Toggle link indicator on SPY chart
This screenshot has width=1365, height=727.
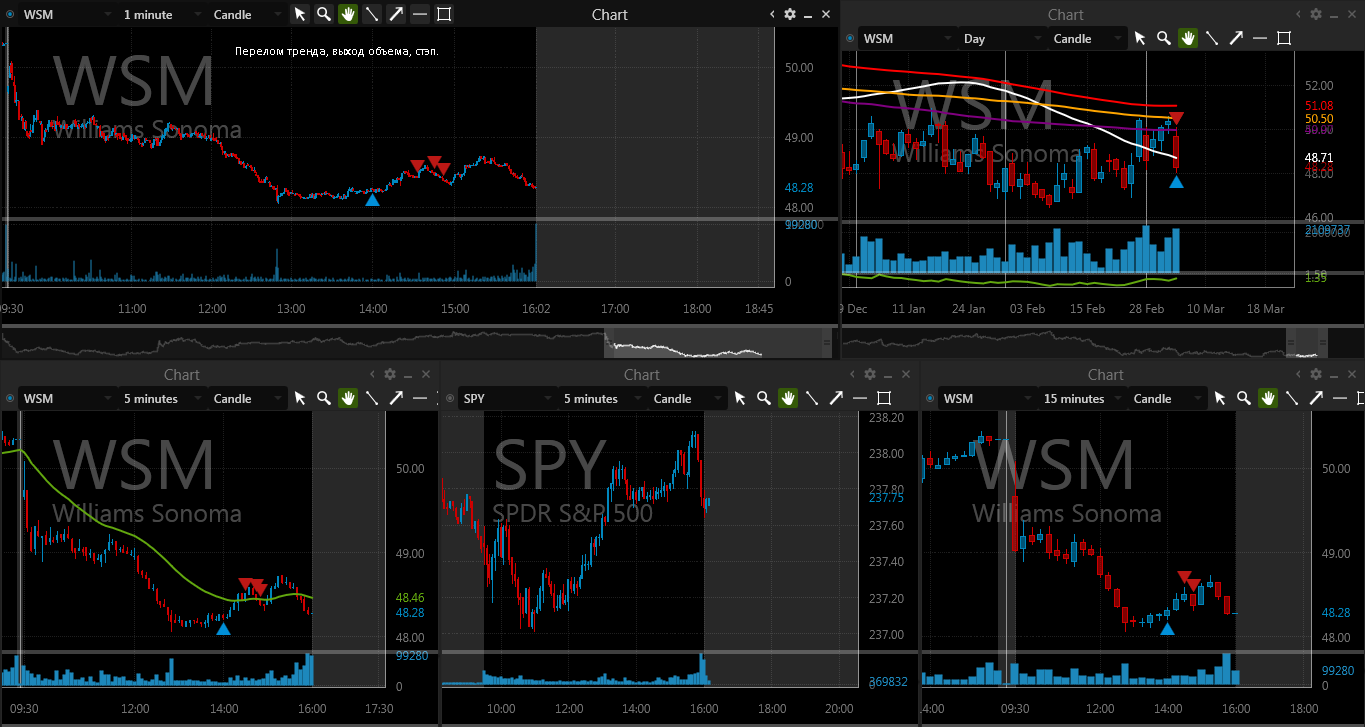[x=450, y=399]
